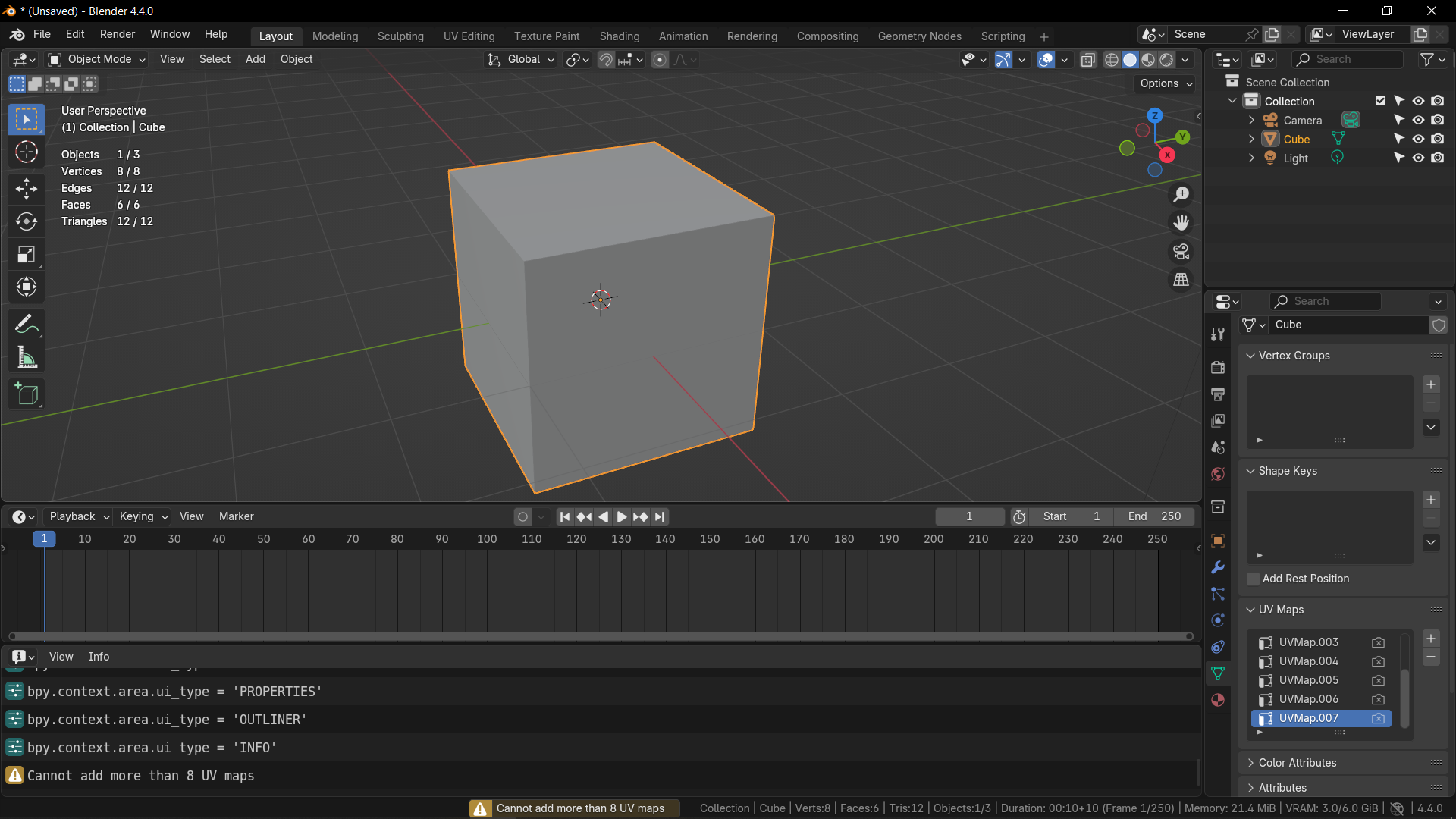This screenshot has height=819, width=1456.
Task: Select the Measure tool
Action: [x=27, y=358]
